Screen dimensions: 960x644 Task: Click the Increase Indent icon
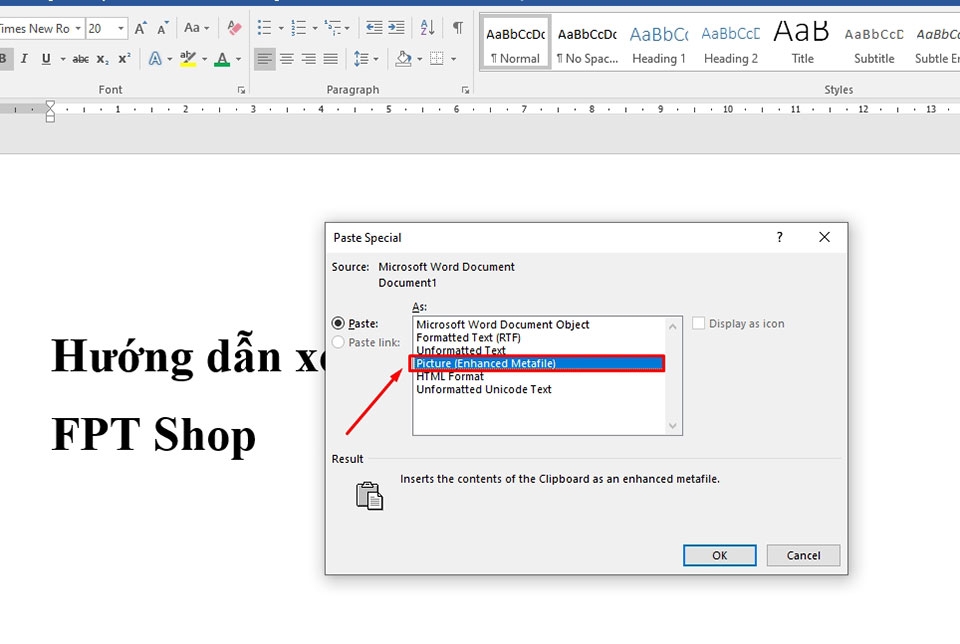(396, 28)
